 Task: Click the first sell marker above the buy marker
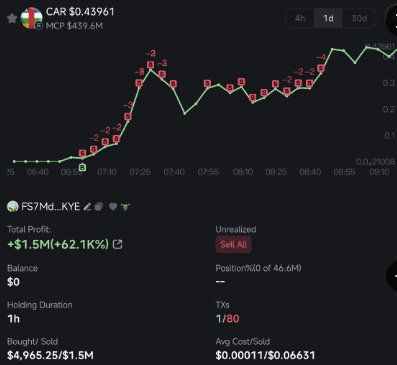(82, 153)
